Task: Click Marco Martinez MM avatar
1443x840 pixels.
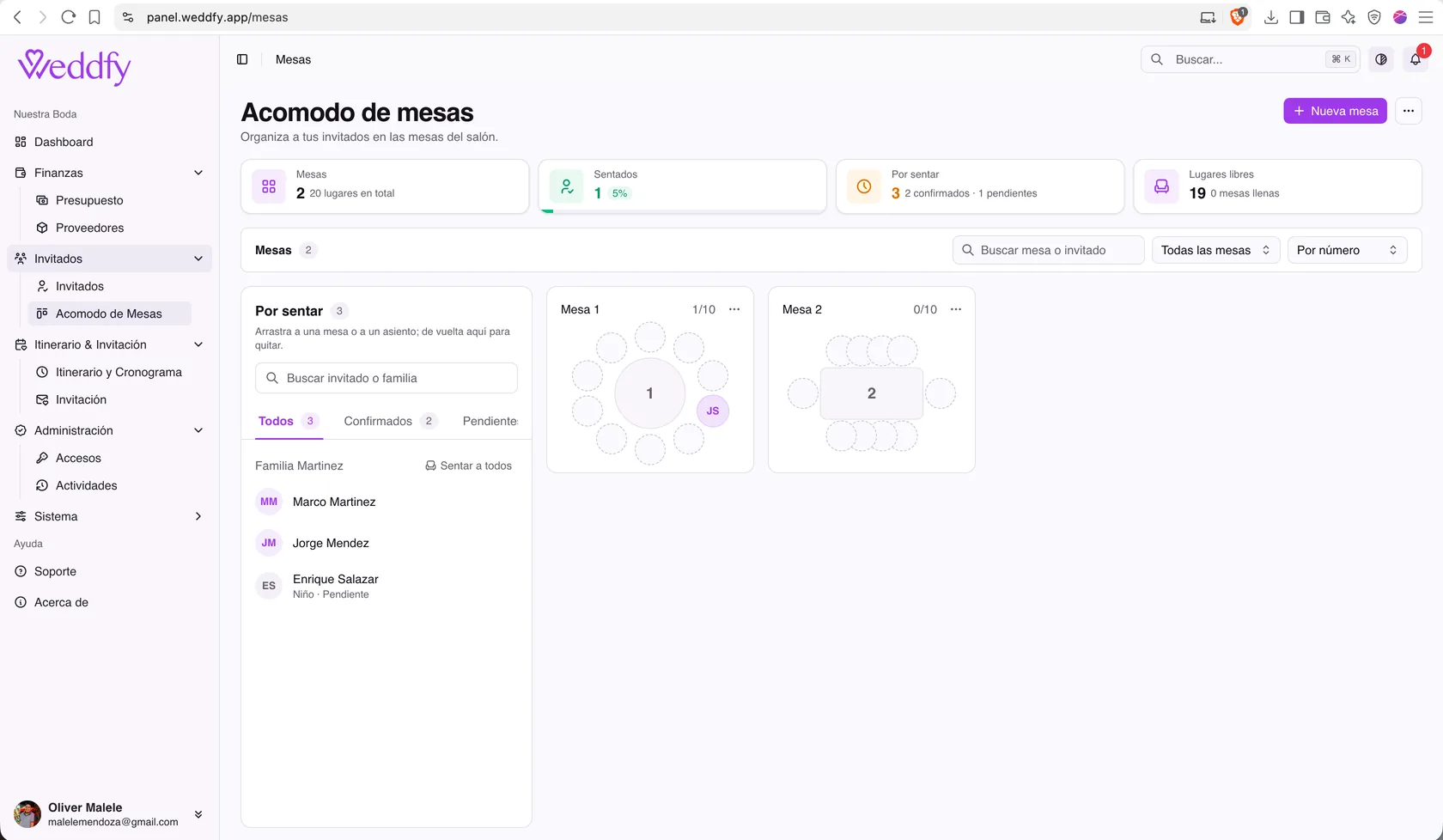Action: (269, 502)
